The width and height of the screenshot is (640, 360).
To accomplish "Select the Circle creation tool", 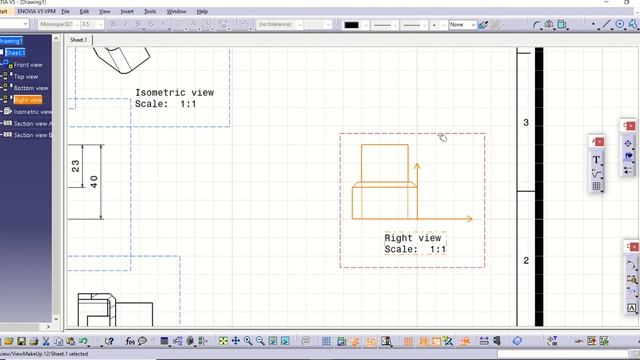I will tap(620, 25).
